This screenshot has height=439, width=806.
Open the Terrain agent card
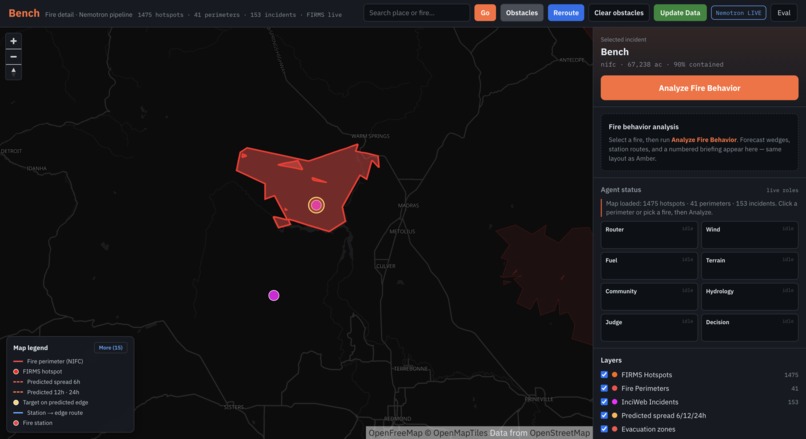click(x=749, y=266)
